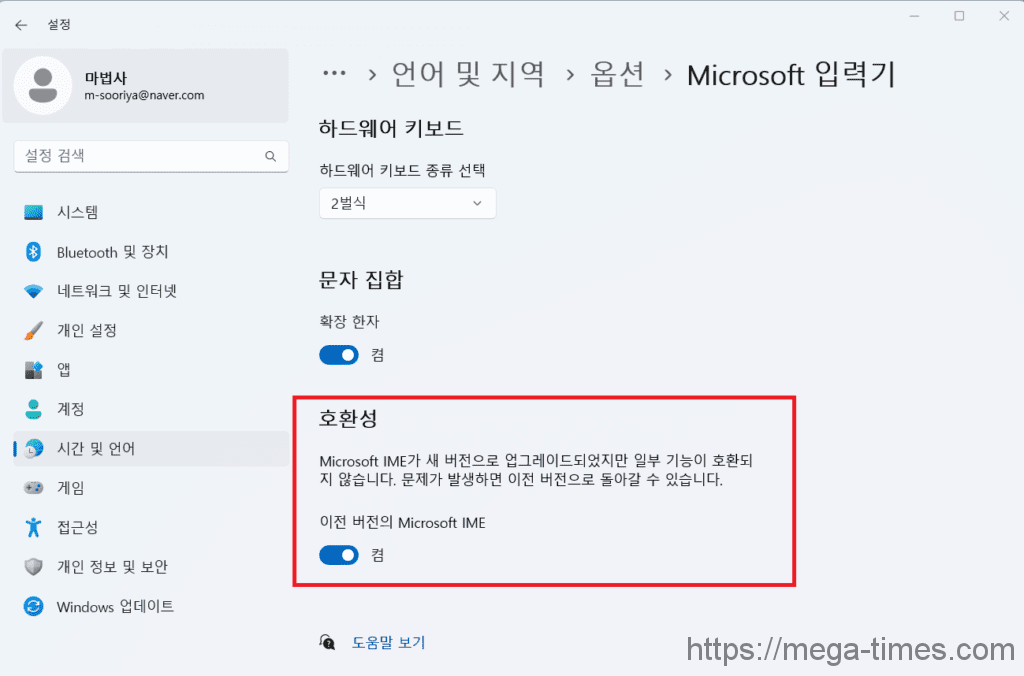This screenshot has height=676, width=1024.
Task: Click the search magnifier icon
Action: (x=270, y=156)
